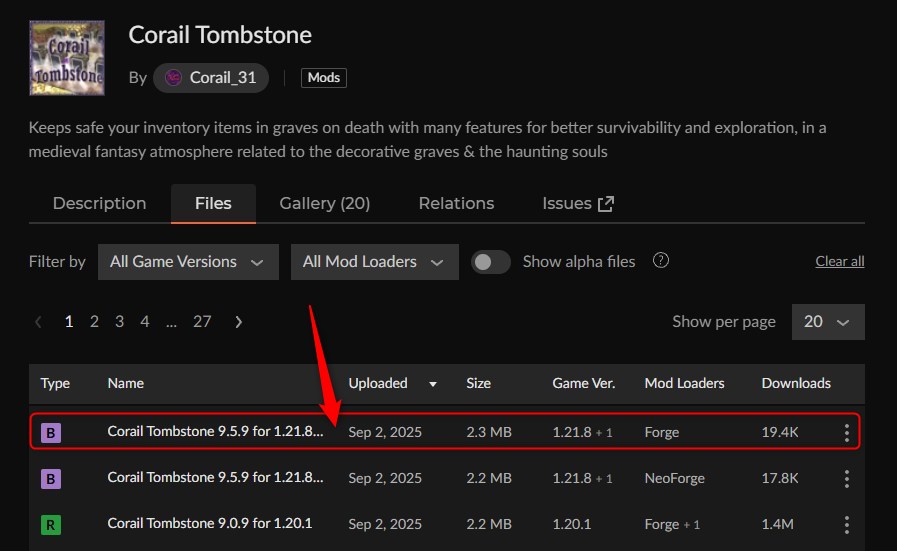The width and height of the screenshot is (897, 551).
Task: Expand the All Mod Loaders dropdown
Action: coord(373,262)
